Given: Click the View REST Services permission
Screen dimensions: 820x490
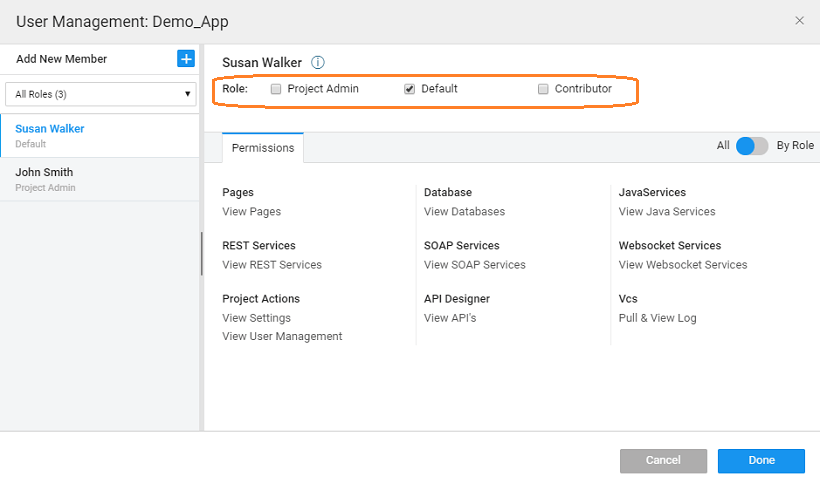Looking at the screenshot, I should click(272, 265).
